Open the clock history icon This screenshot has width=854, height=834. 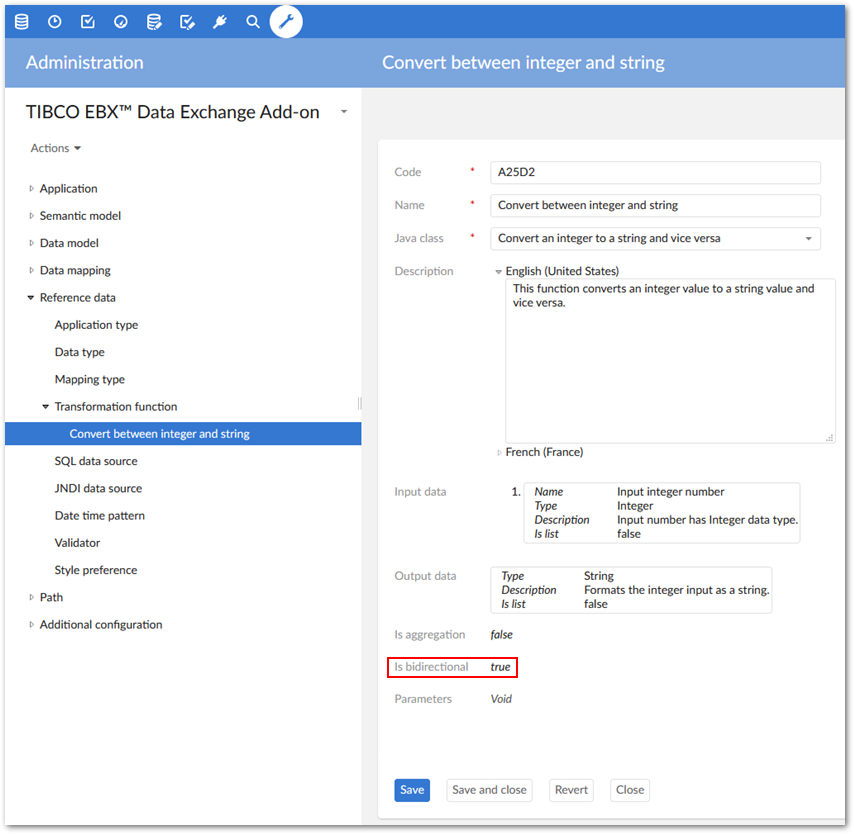coord(54,21)
